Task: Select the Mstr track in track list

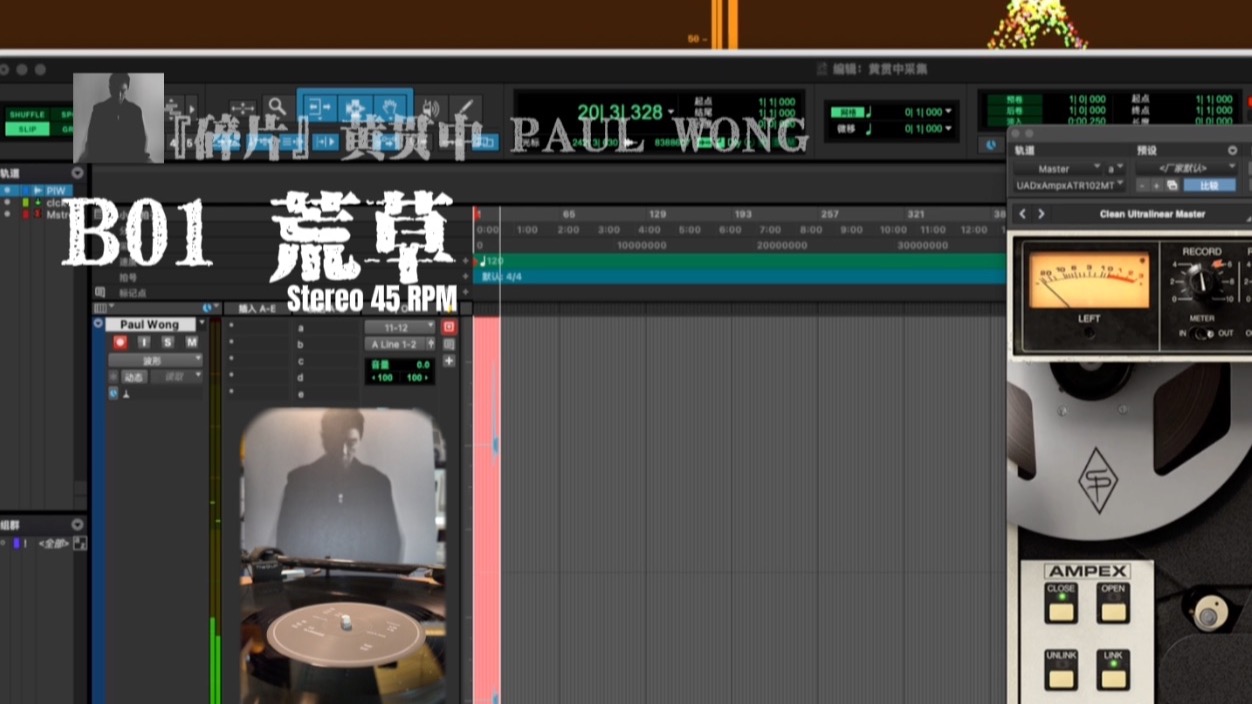Action: 58,215
